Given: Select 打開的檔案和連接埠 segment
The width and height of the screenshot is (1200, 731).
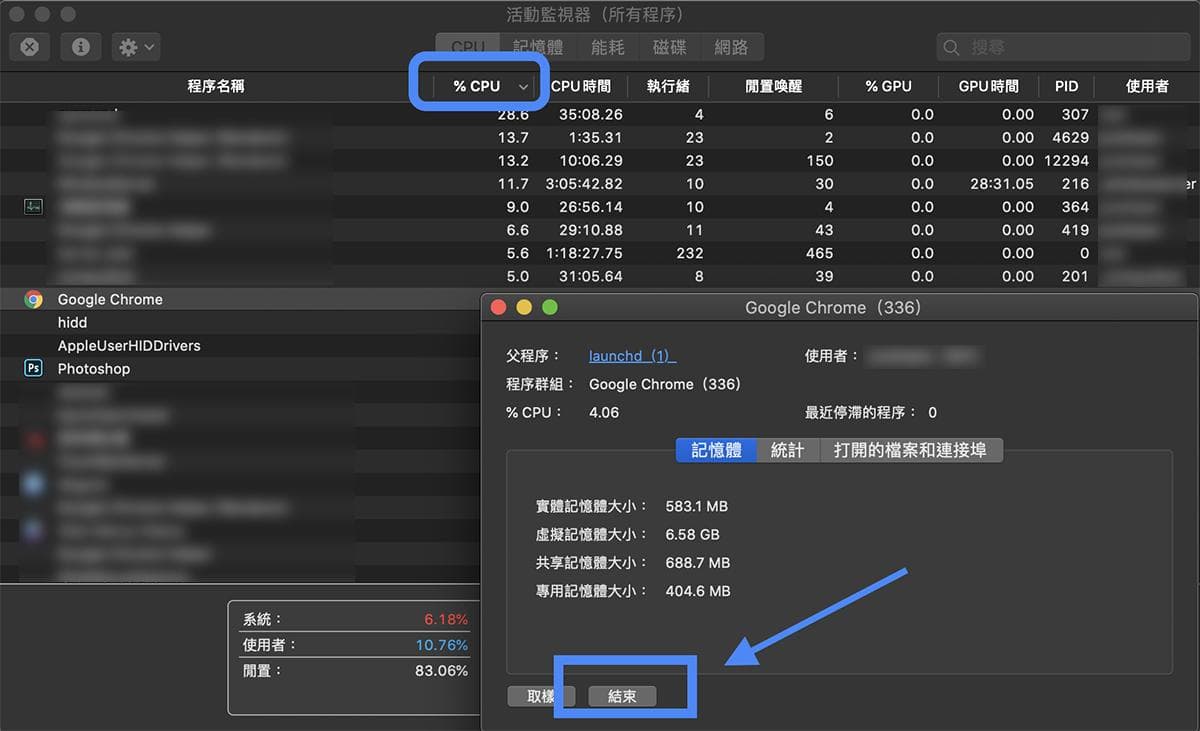Looking at the screenshot, I should 911,450.
